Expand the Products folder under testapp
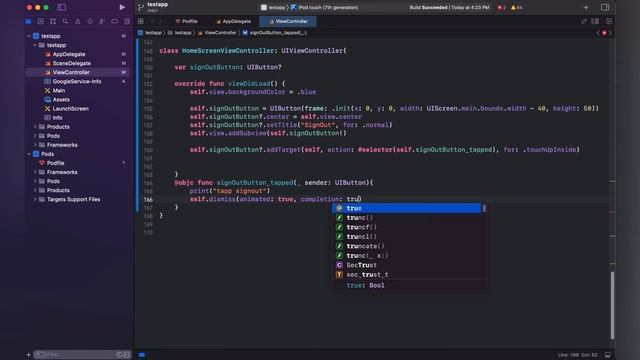Viewport: 640px width, 360px height. coord(35,127)
